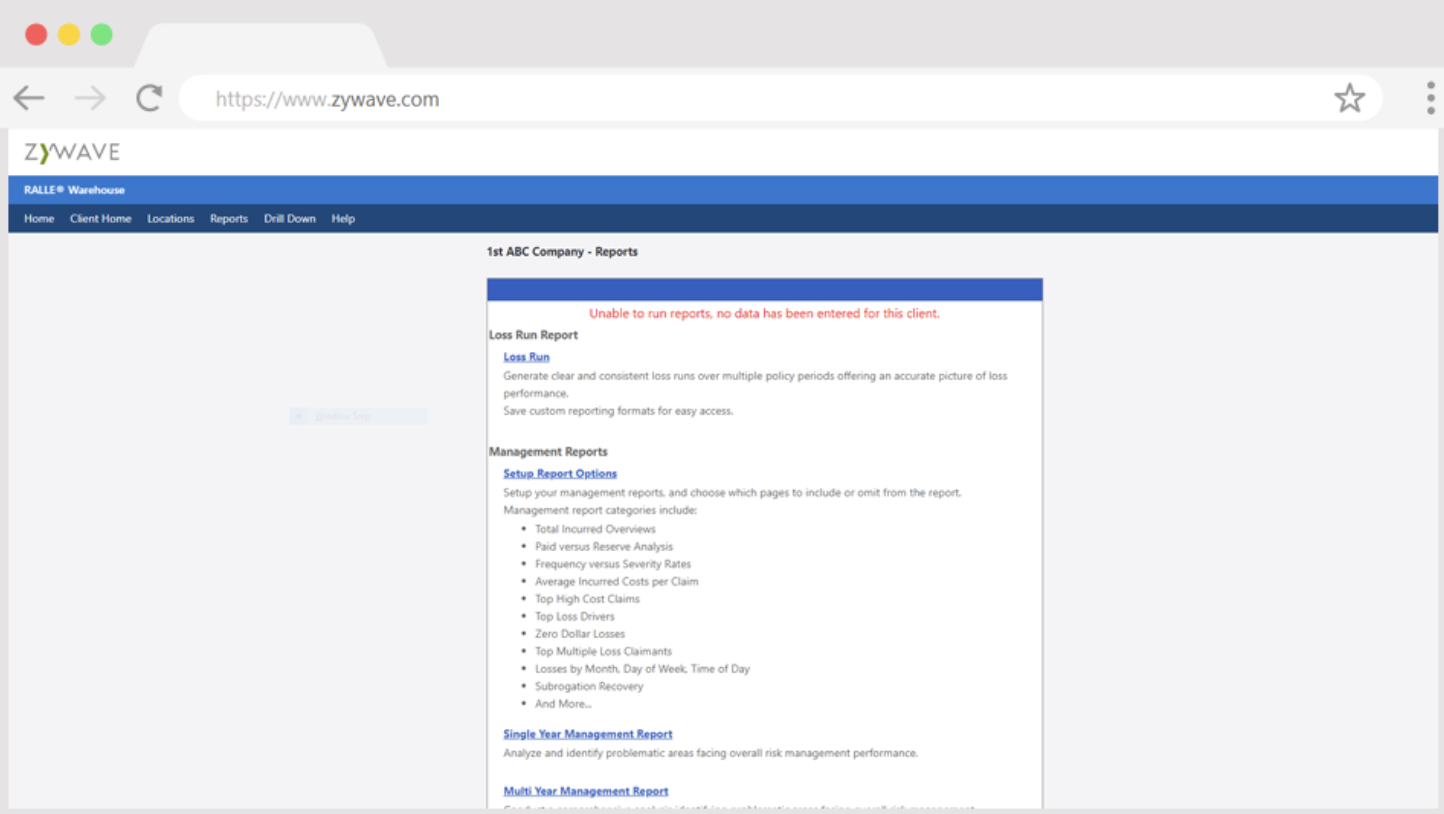1444x814 pixels.
Task: Open the Locations menu
Action: coord(170,218)
